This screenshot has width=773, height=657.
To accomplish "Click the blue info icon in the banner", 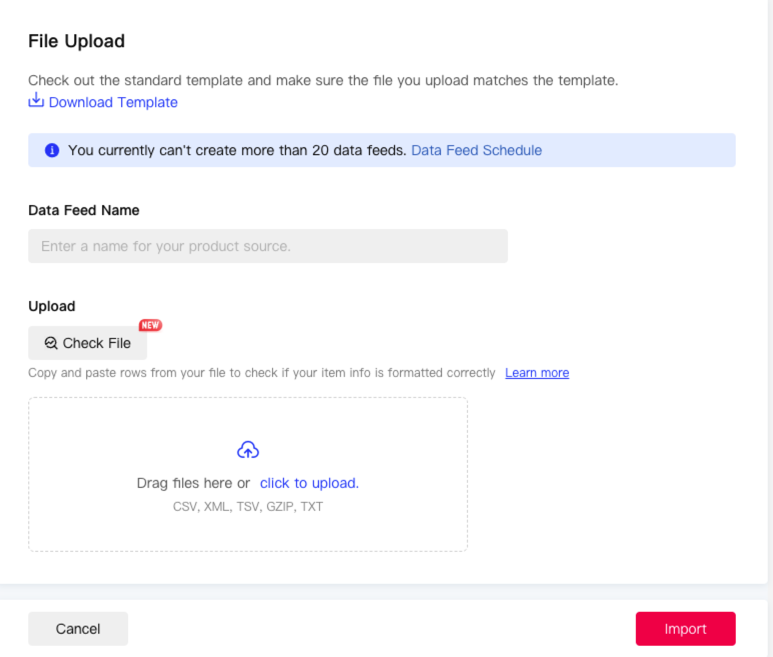I will 52,150.
